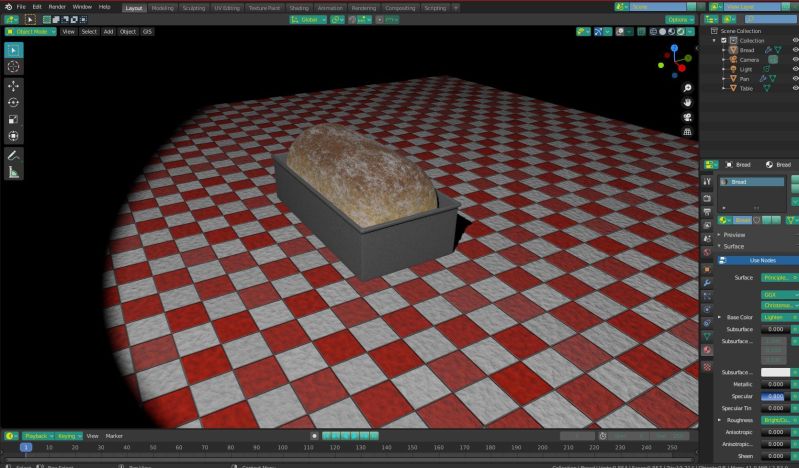Viewport: 799px width, 468px height.
Task: Hide the Table object with eye icon
Action: (795, 88)
